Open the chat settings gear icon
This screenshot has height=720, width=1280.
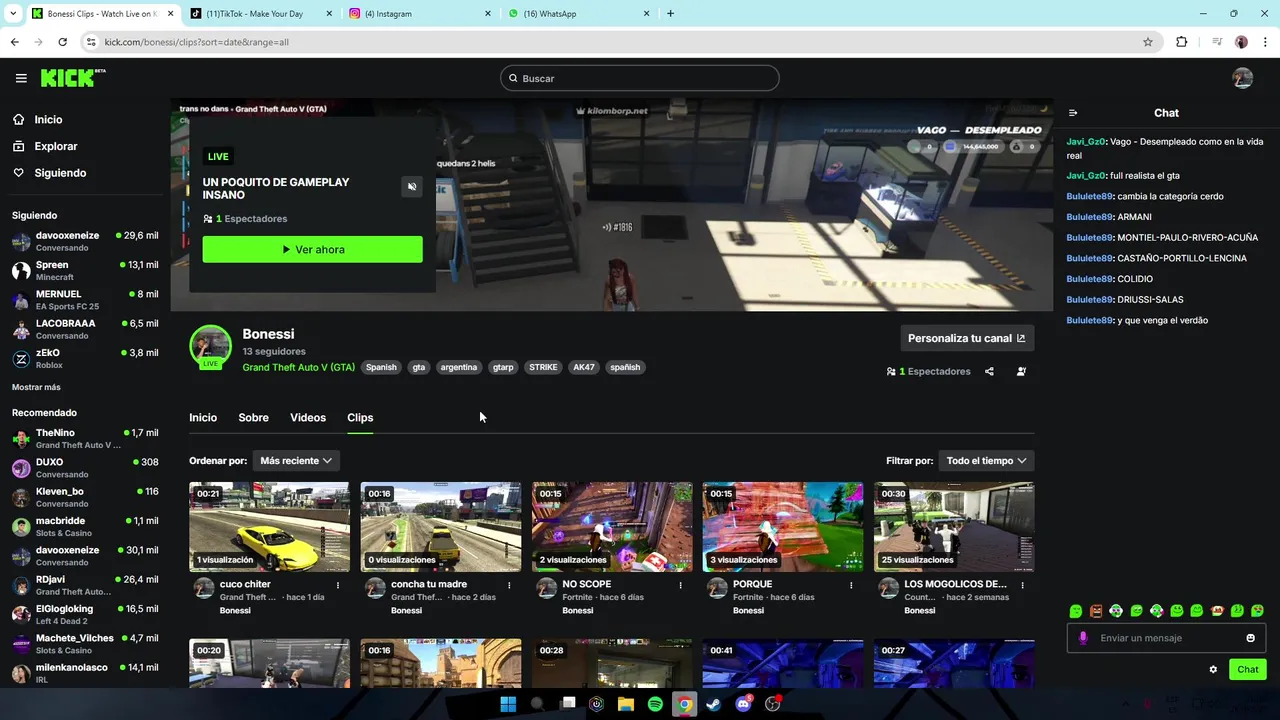[x=1213, y=669]
